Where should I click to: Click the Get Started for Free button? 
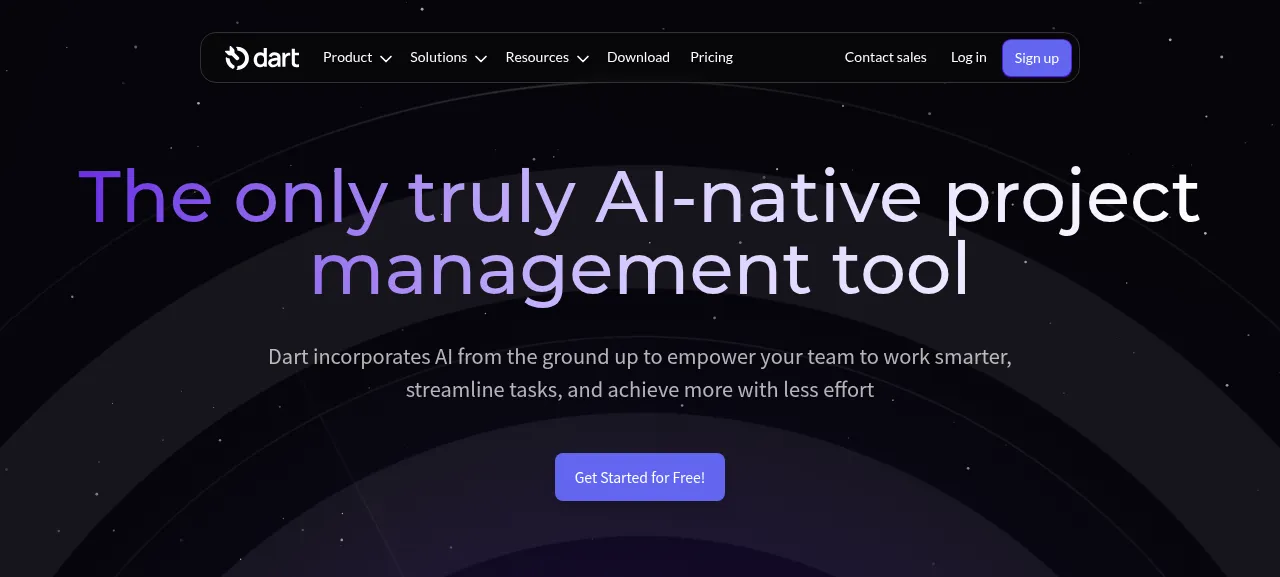pos(640,477)
